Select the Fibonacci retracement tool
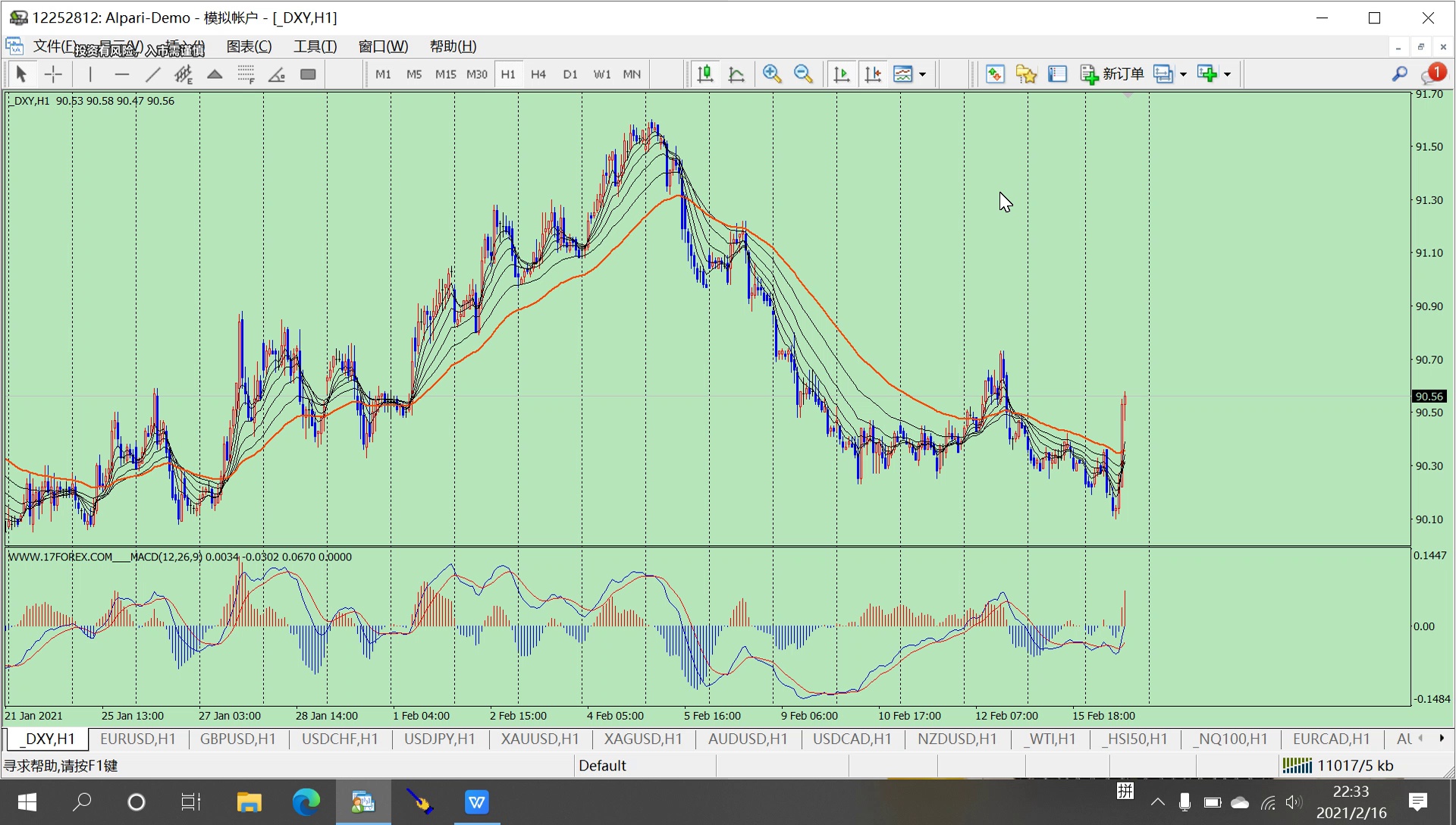This screenshot has height=825, width=1456. click(x=246, y=74)
